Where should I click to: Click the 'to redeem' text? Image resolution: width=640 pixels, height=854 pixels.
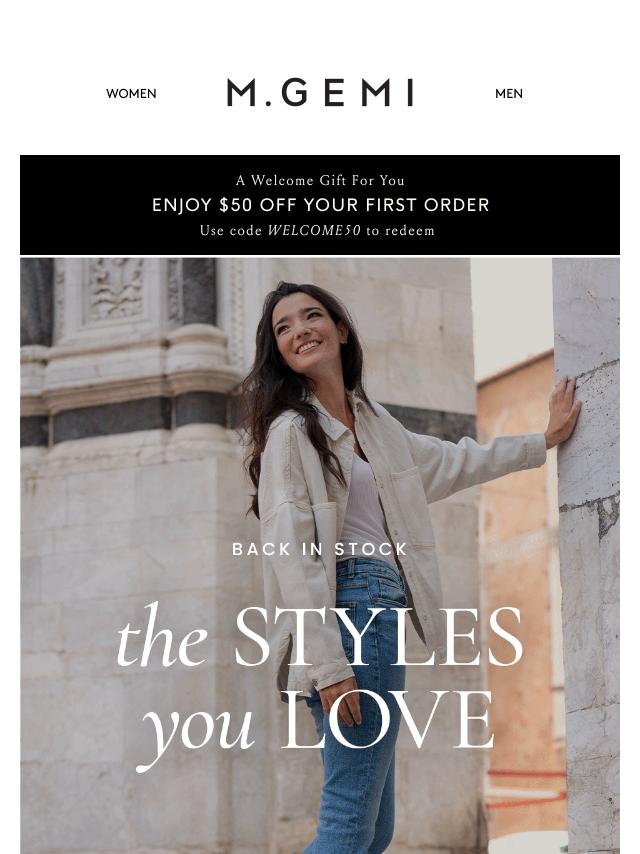(400, 230)
